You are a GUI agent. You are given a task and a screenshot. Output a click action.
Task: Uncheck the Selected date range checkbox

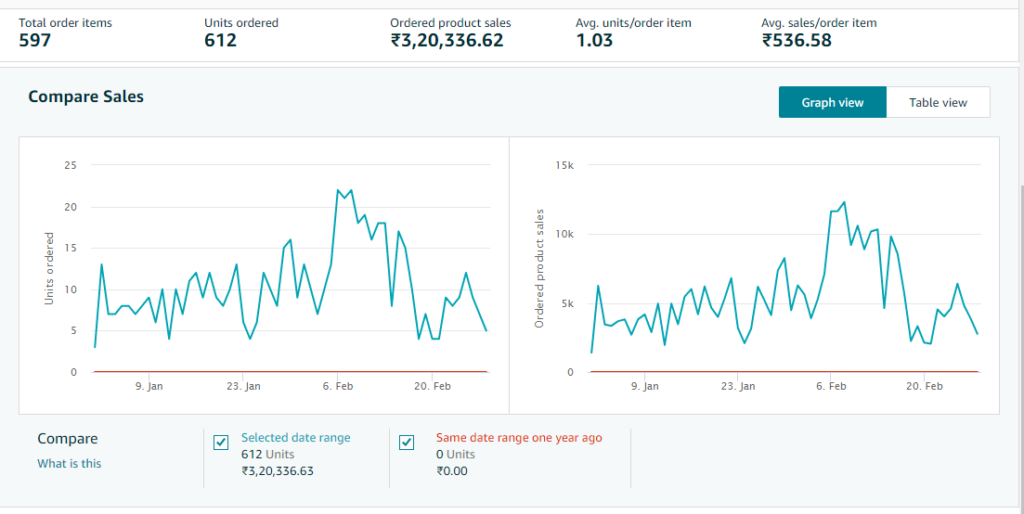click(222, 442)
